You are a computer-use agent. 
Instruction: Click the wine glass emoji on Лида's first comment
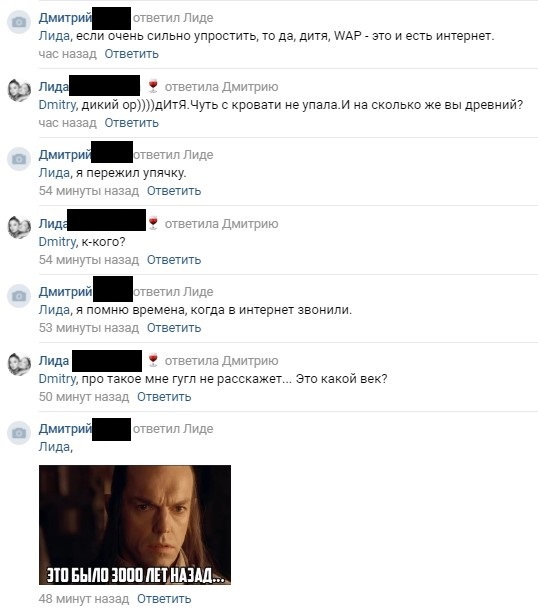[153, 86]
